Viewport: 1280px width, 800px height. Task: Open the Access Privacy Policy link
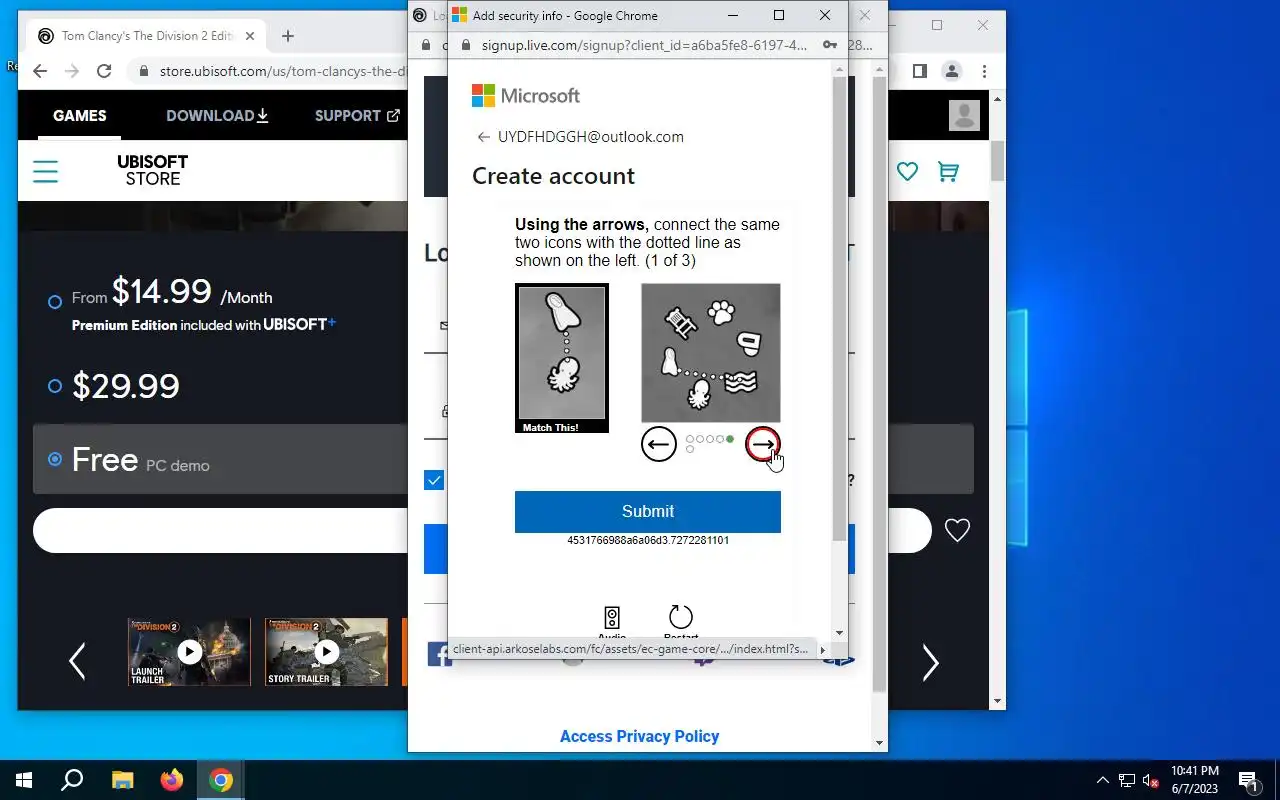tap(639, 736)
